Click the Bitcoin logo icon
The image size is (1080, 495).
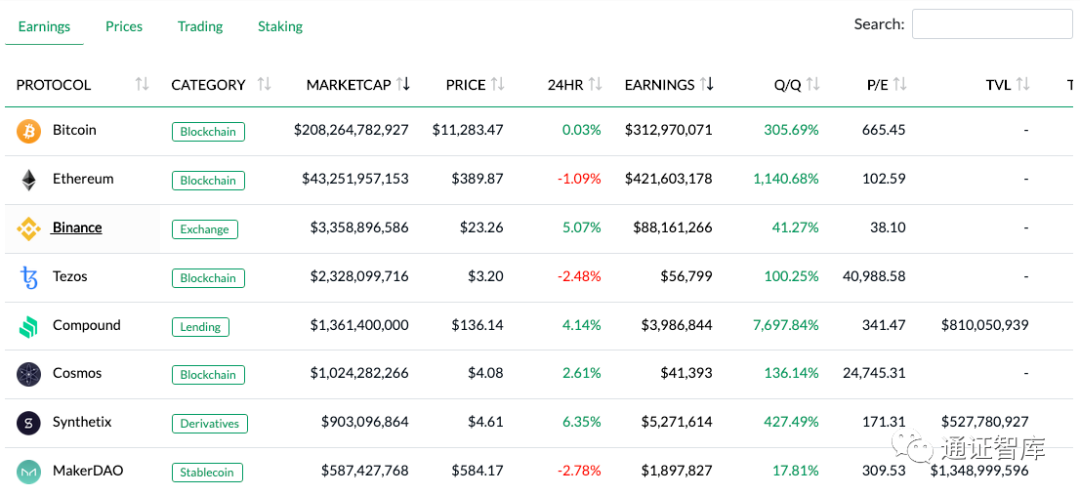pos(29,131)
